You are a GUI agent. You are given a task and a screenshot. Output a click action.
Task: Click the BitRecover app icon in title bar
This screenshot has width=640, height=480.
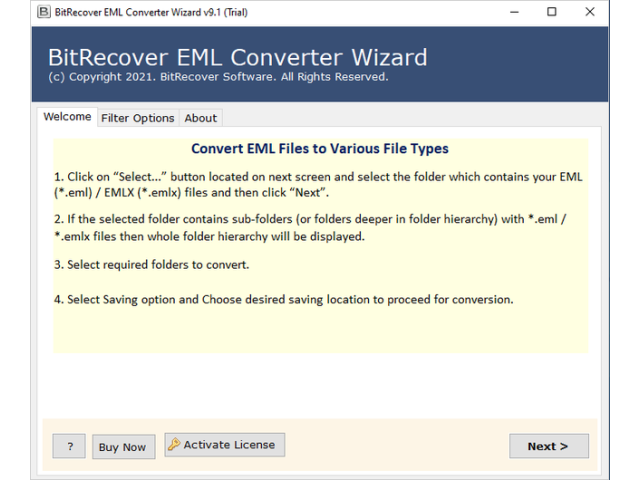[43, 12]
